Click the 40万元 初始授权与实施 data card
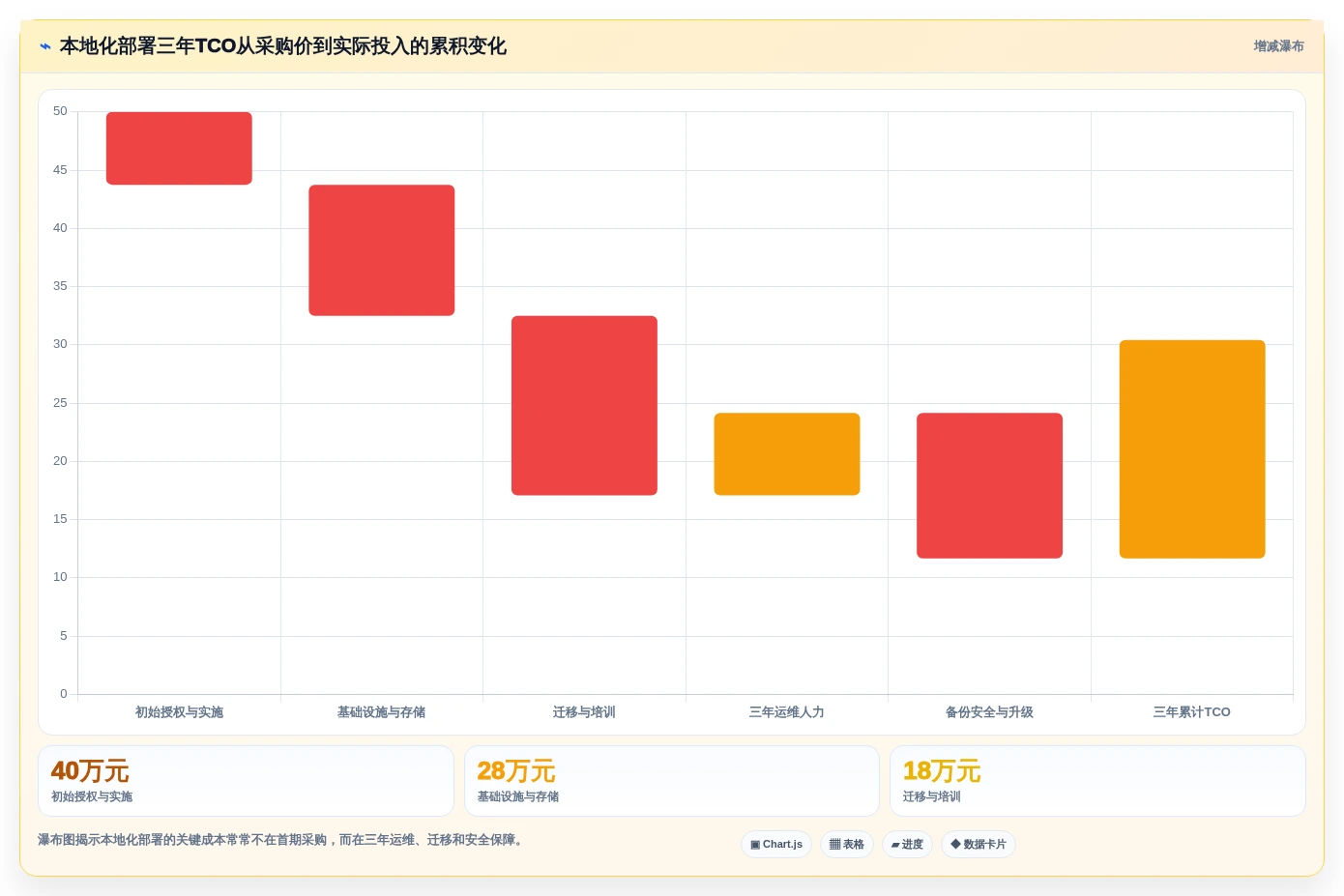Screen dimensions: 1344x896 [246, 781]
